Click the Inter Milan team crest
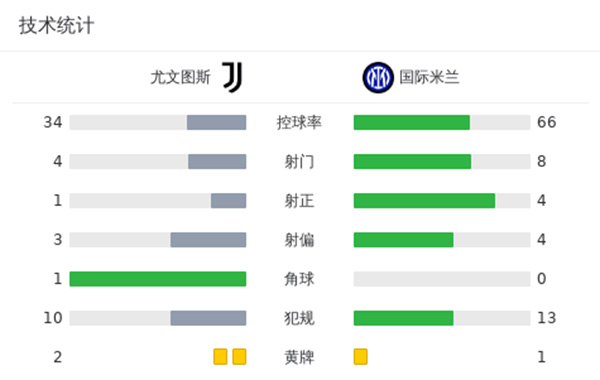Image resolution: width=600 pixels, height=380 pixels. point(378,78)
